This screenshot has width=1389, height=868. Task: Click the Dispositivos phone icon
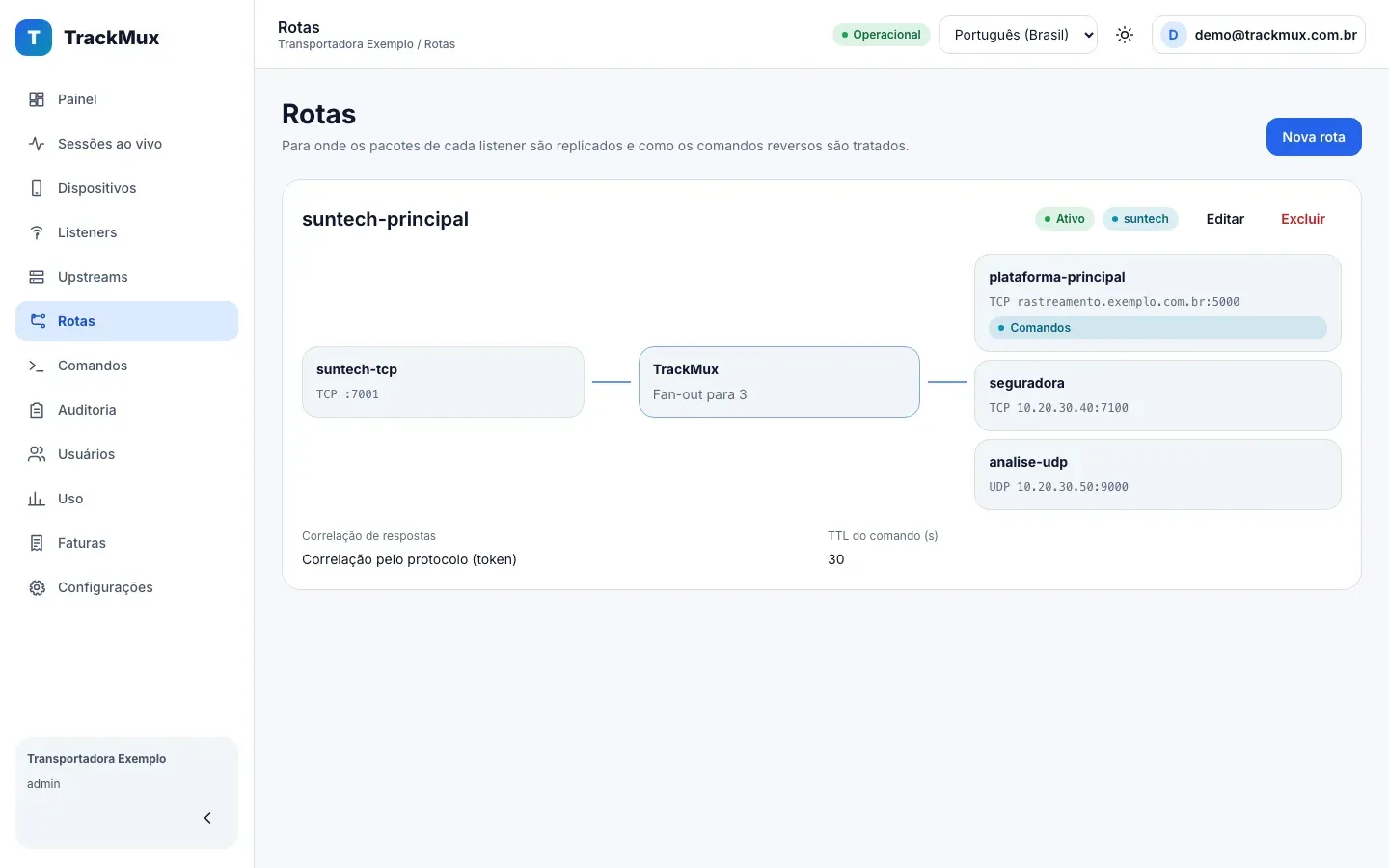pyautogui.click(x=37, y=188)
